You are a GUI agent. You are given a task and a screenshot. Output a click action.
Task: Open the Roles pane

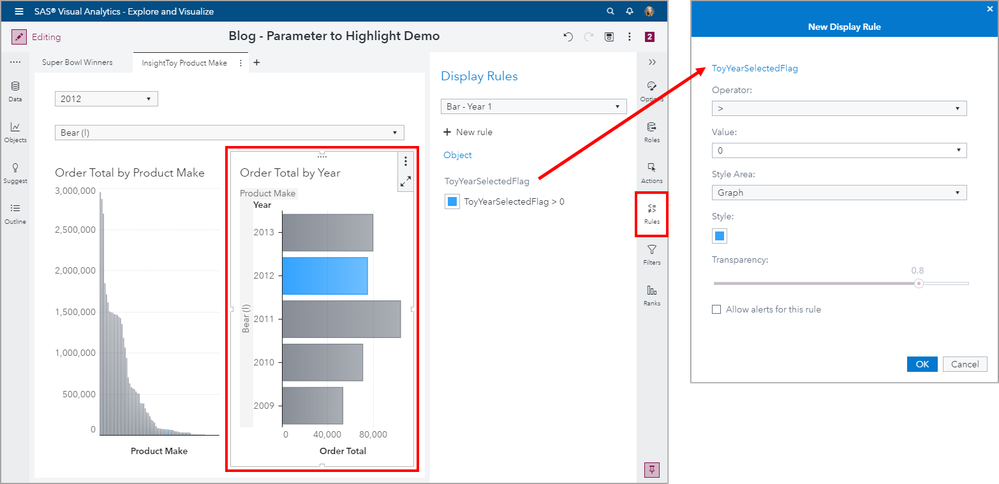click(x=652, y=132)
